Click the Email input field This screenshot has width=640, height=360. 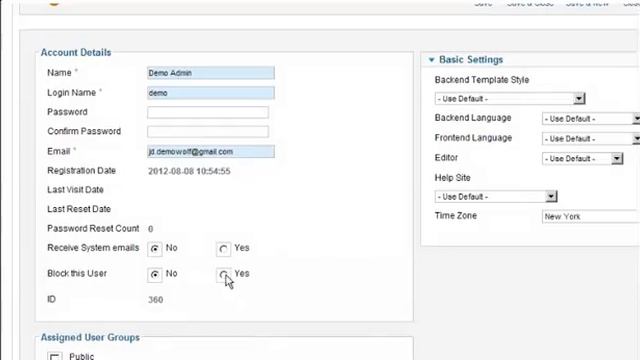click(x=211, y=151)
